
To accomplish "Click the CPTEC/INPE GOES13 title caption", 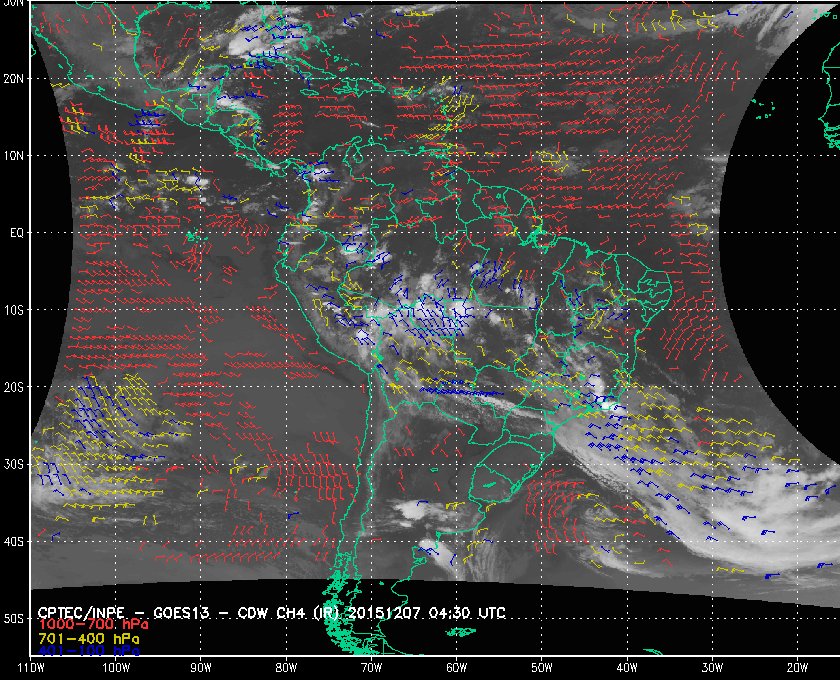I will coord(272,612).
